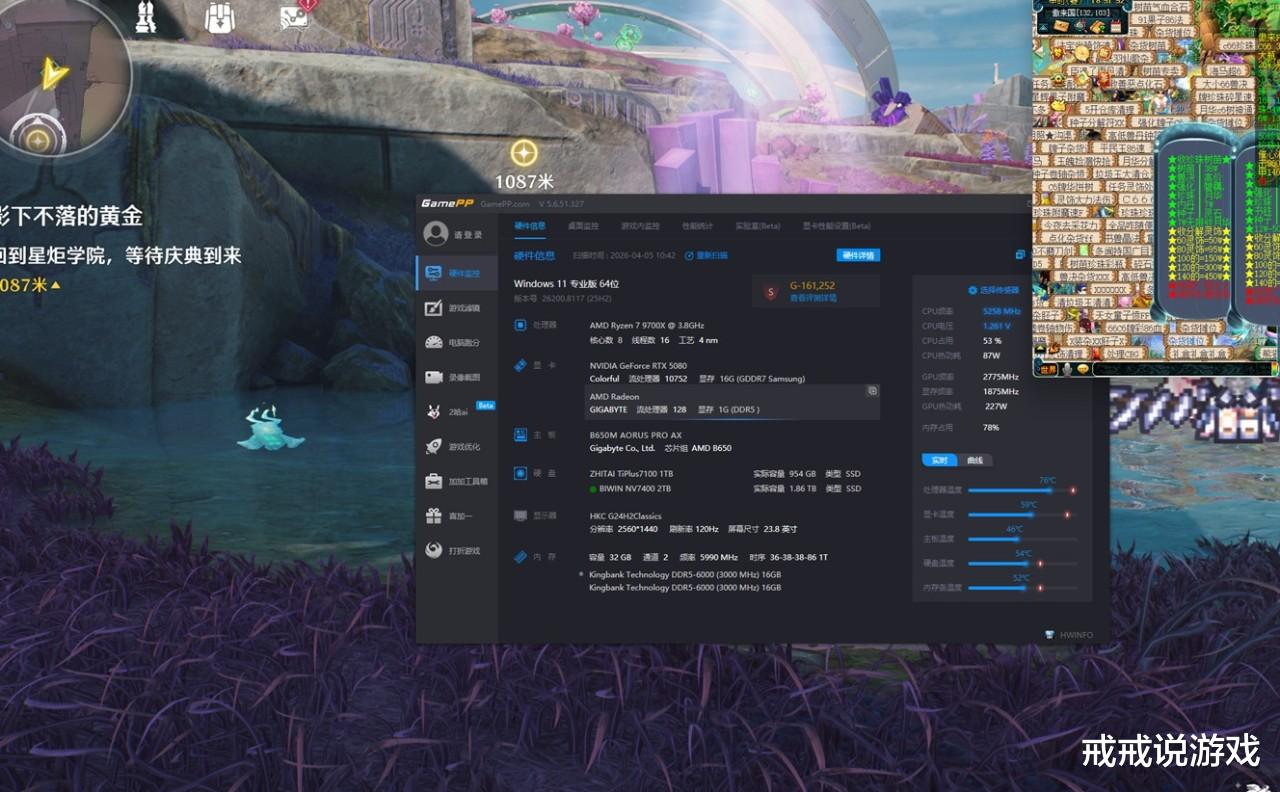The width and height of the screenshot is (1280, 792).
Task: Click the AMD Ryzen 7 9700X text
Action: (x=646, y=325)
